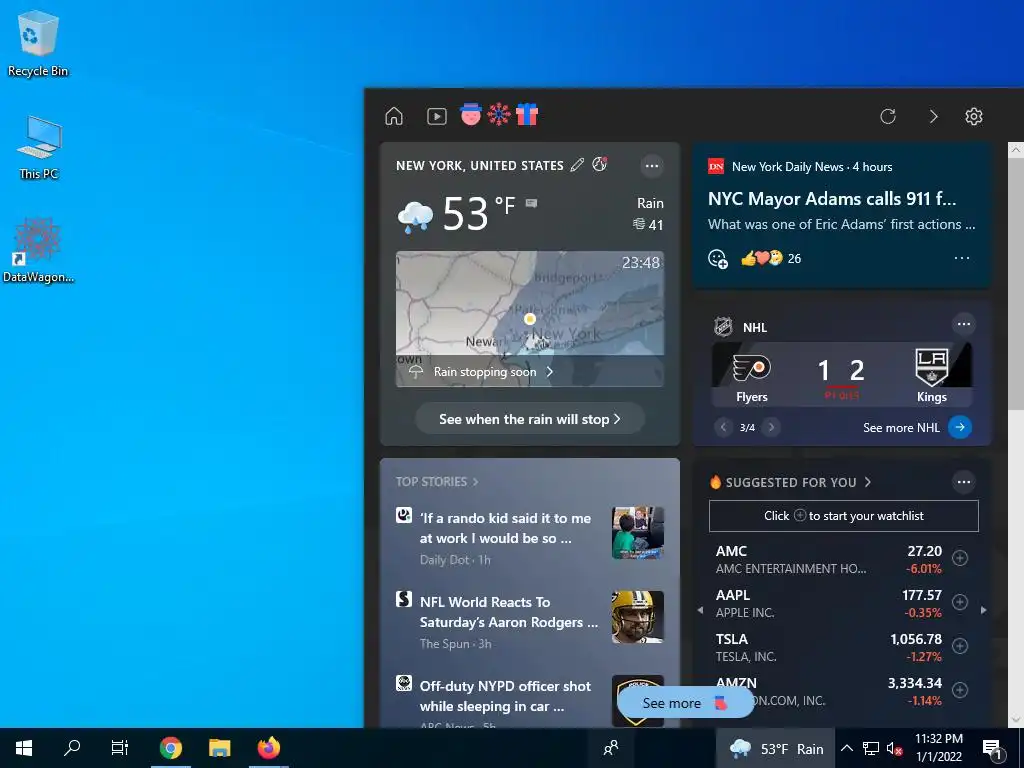Go to previous NHL game
Screen dimensions: 1024x768
[x=723, y=427]
